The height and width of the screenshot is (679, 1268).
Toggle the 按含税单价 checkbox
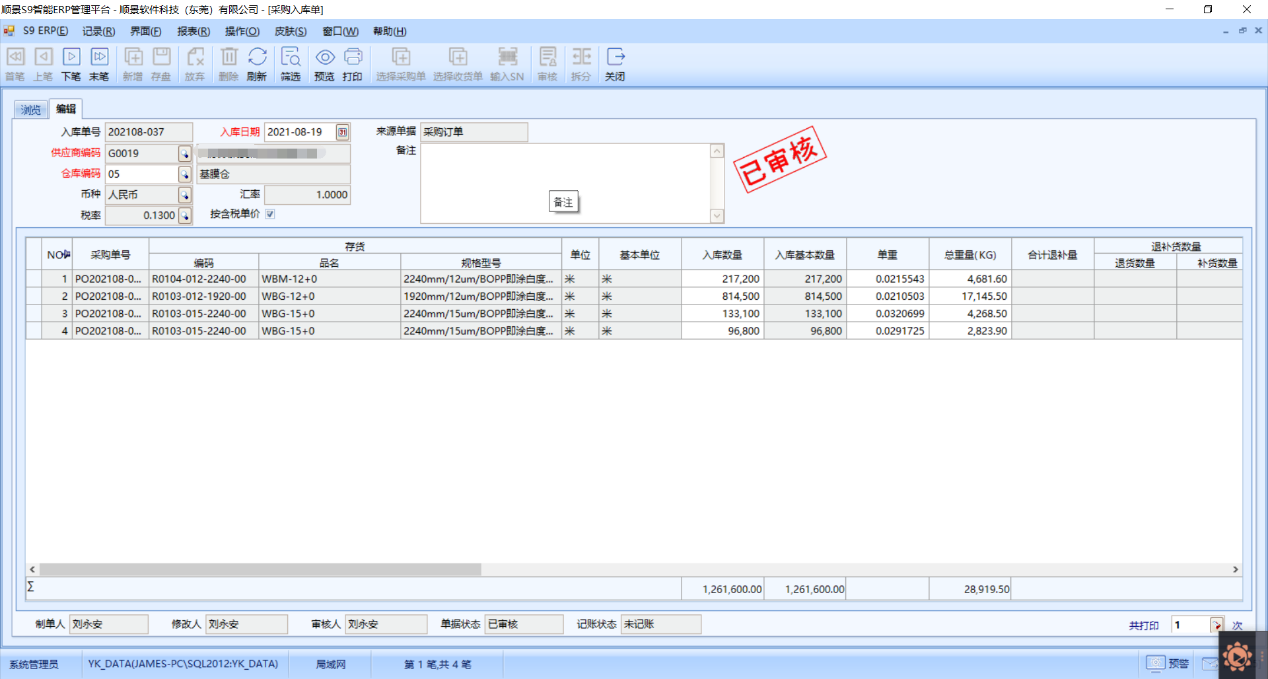tap(269, 214)
